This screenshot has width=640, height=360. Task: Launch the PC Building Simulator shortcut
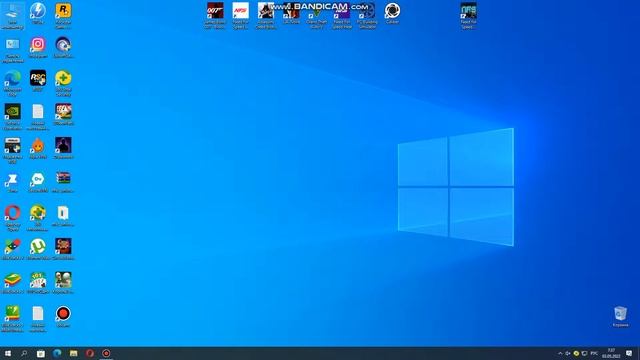367,16
